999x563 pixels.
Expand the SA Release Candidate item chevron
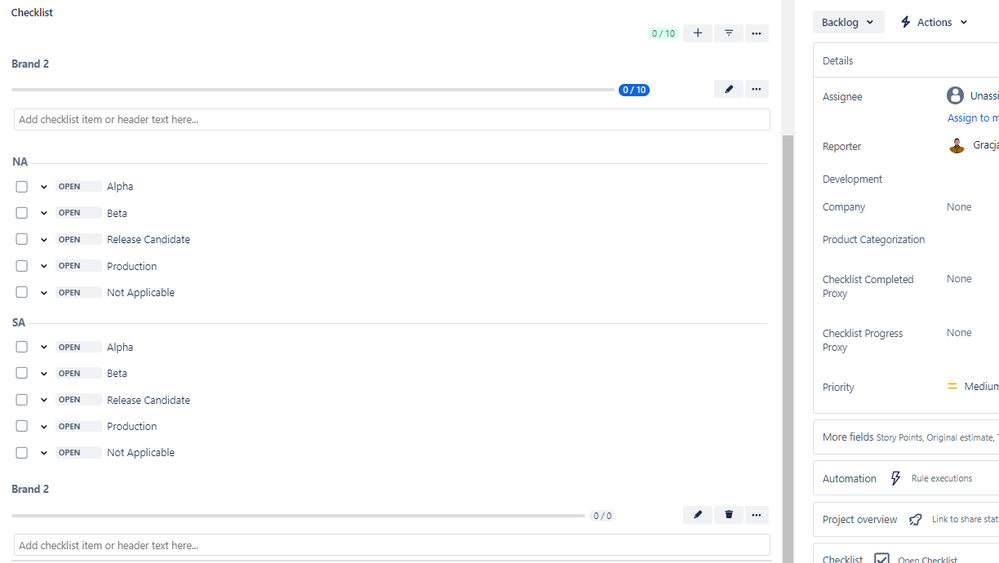44,401
